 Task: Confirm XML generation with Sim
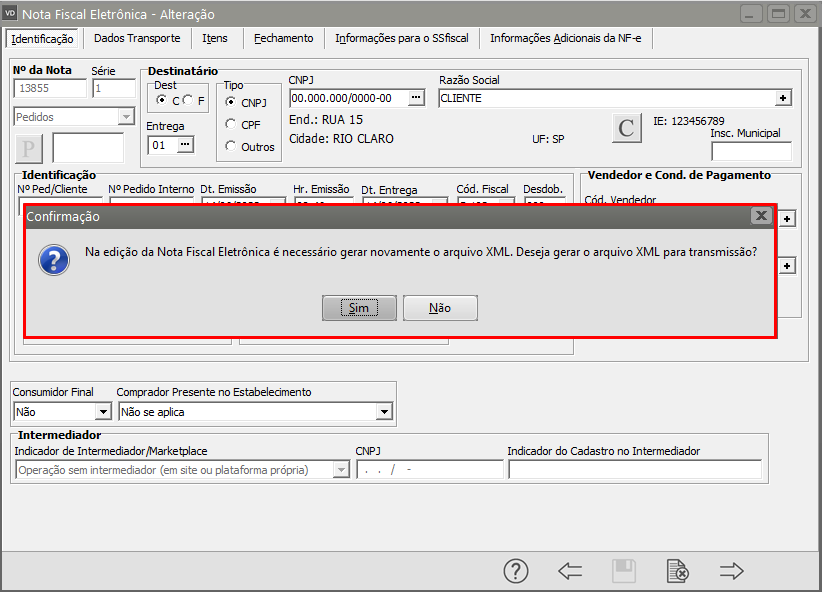[359, 308]
